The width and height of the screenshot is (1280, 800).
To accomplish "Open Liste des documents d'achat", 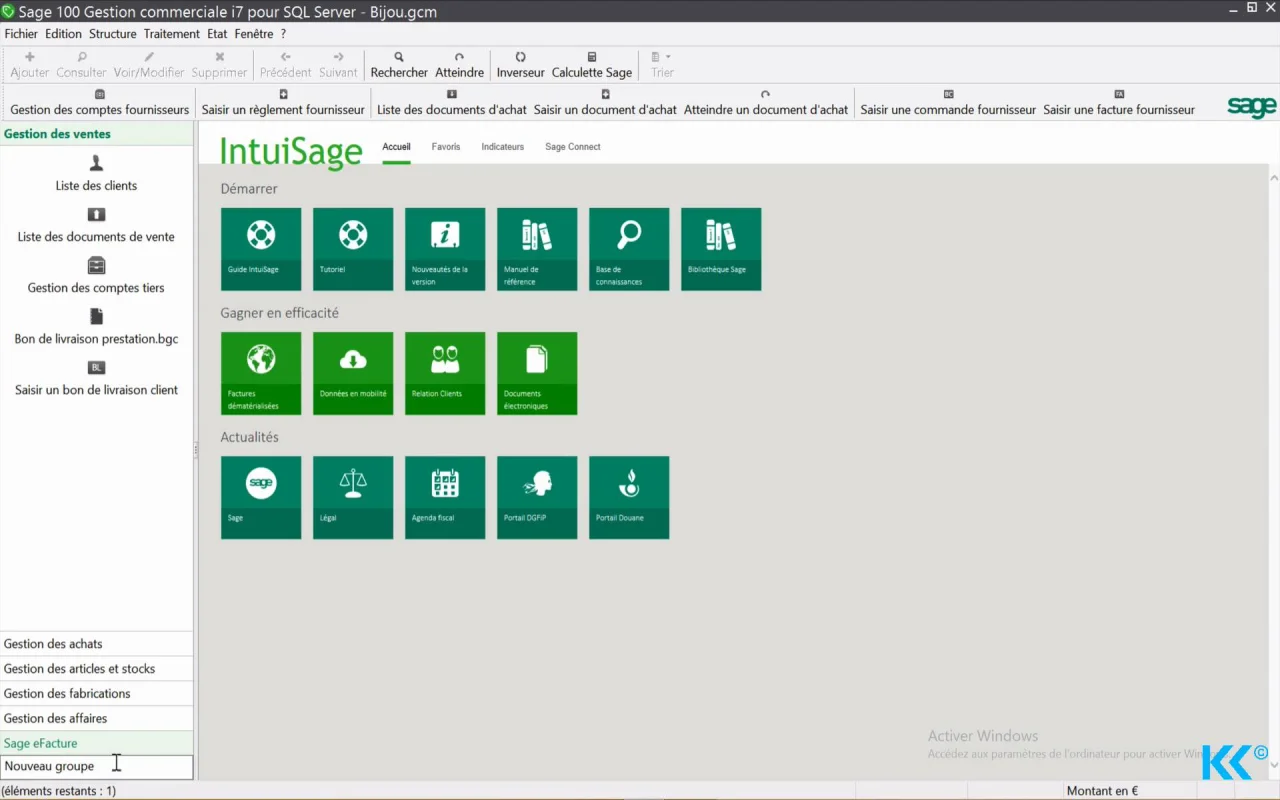I will point(452,103).
